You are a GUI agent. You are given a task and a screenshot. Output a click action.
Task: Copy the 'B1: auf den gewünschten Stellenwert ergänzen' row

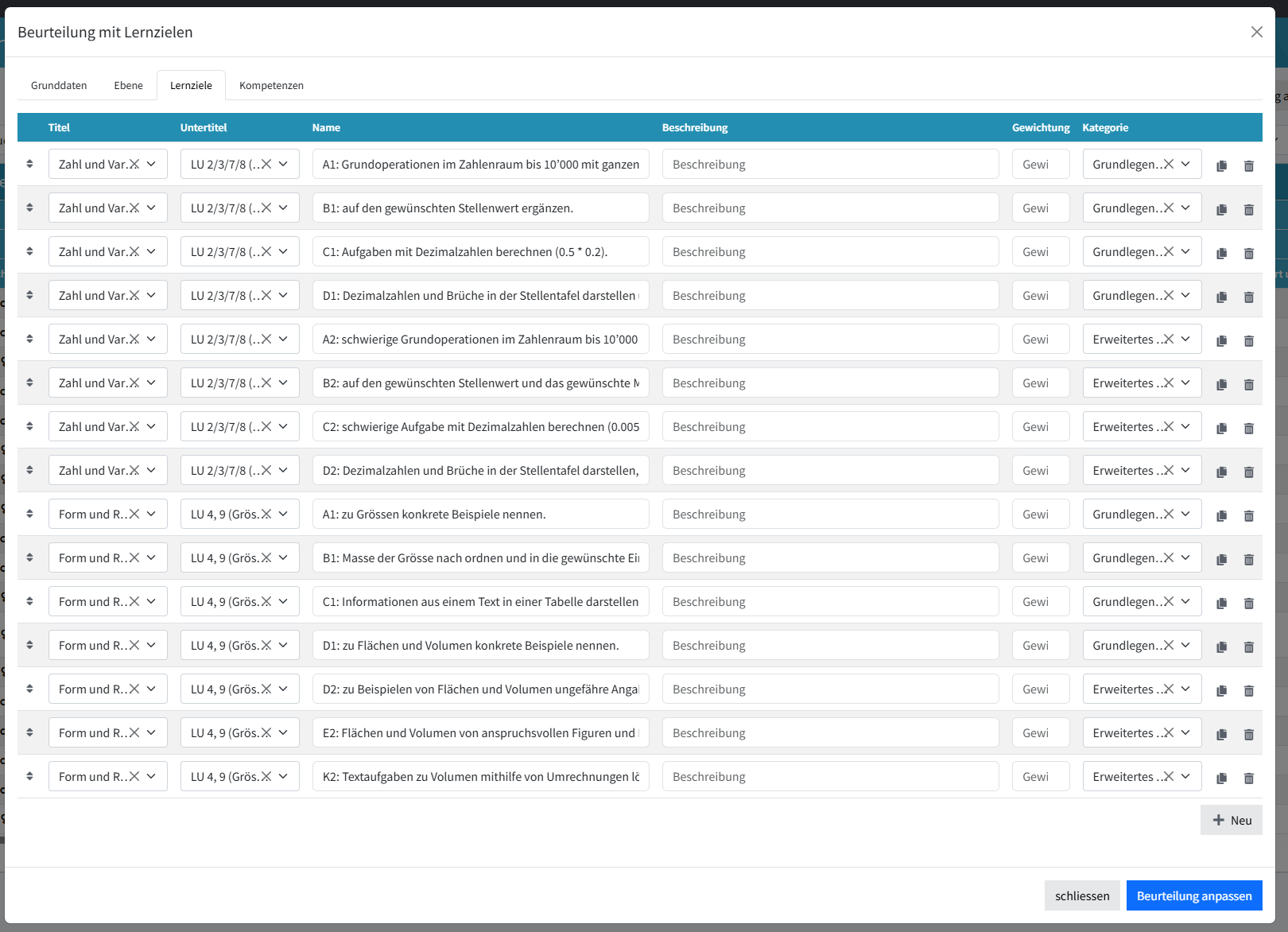(x=1222, y=209)
